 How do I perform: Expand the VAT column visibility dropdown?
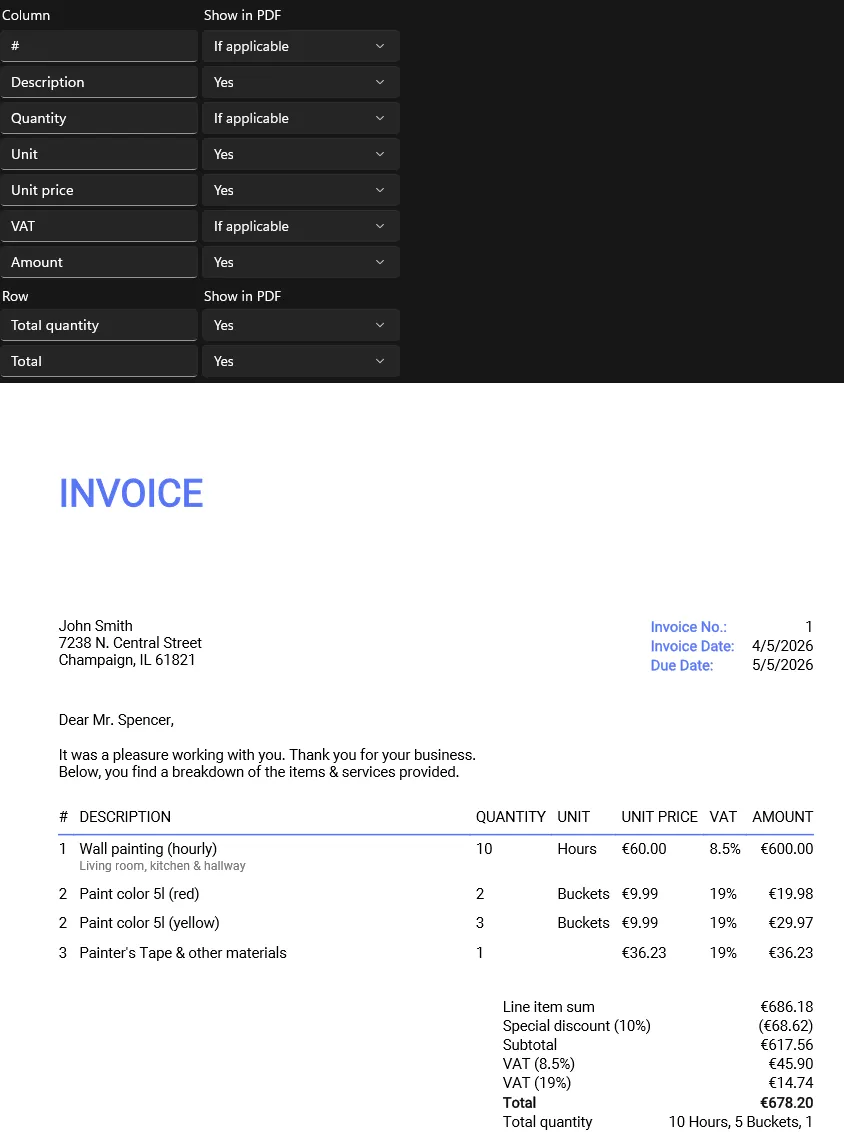pos(300,226)
